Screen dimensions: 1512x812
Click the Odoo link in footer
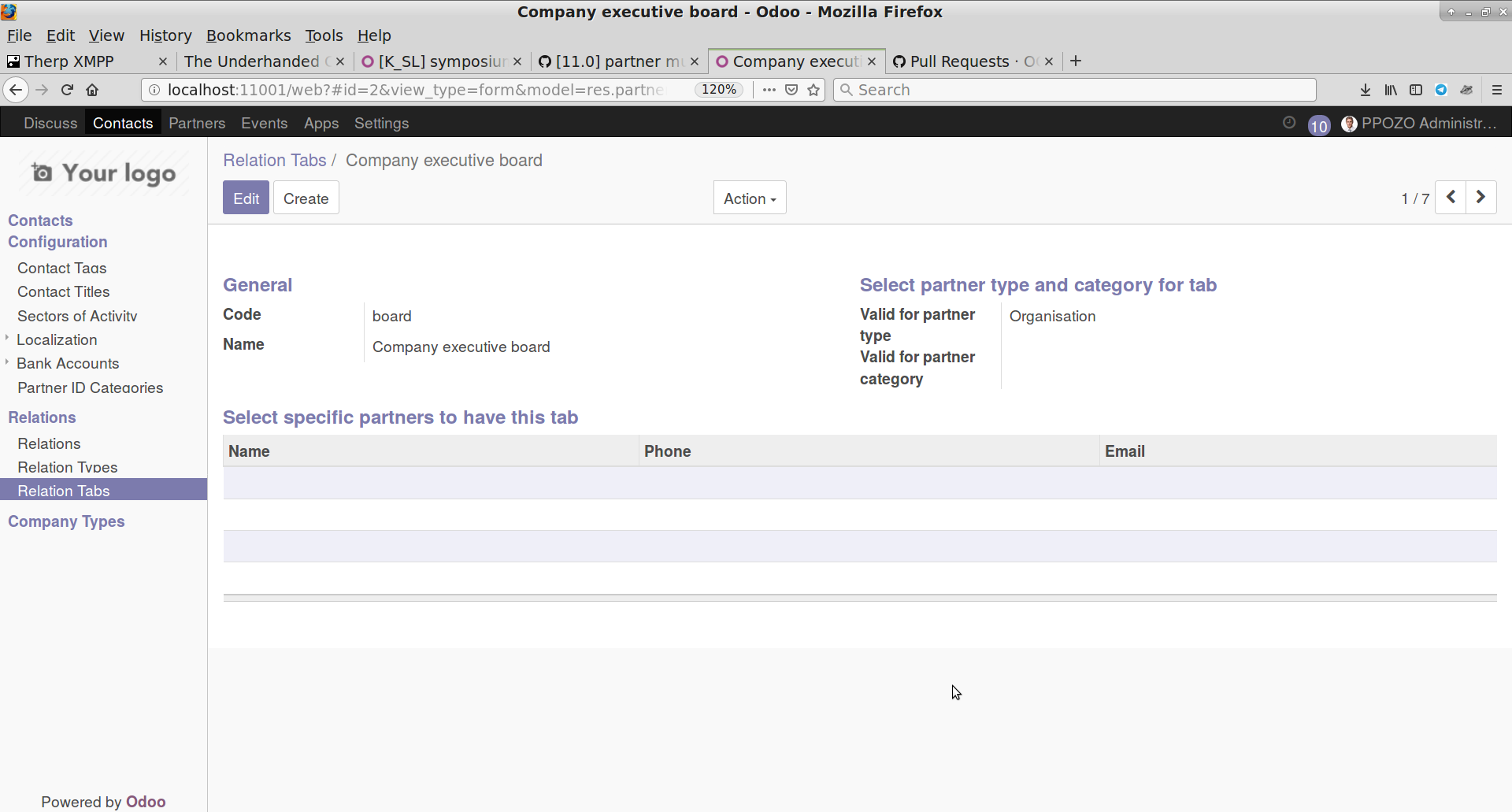(146, 802)
